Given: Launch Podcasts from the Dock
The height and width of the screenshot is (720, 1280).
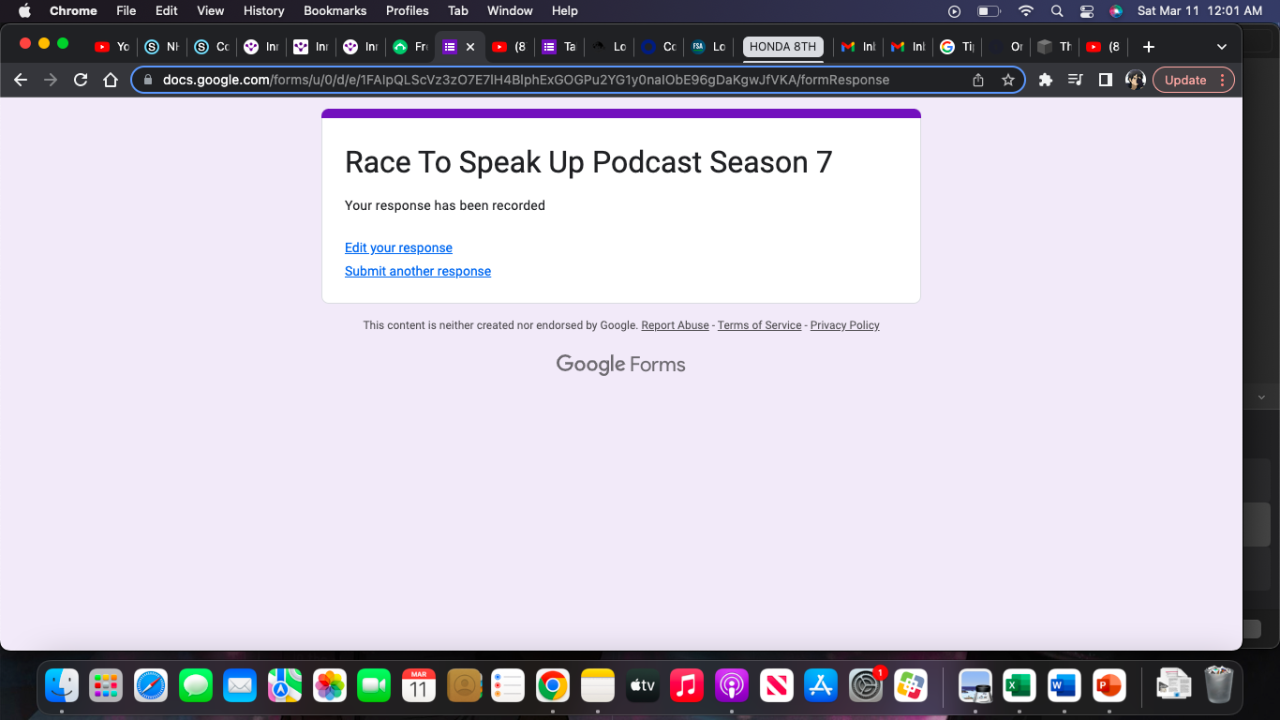Looking at the screenshot, I should [x=732, y=685].
